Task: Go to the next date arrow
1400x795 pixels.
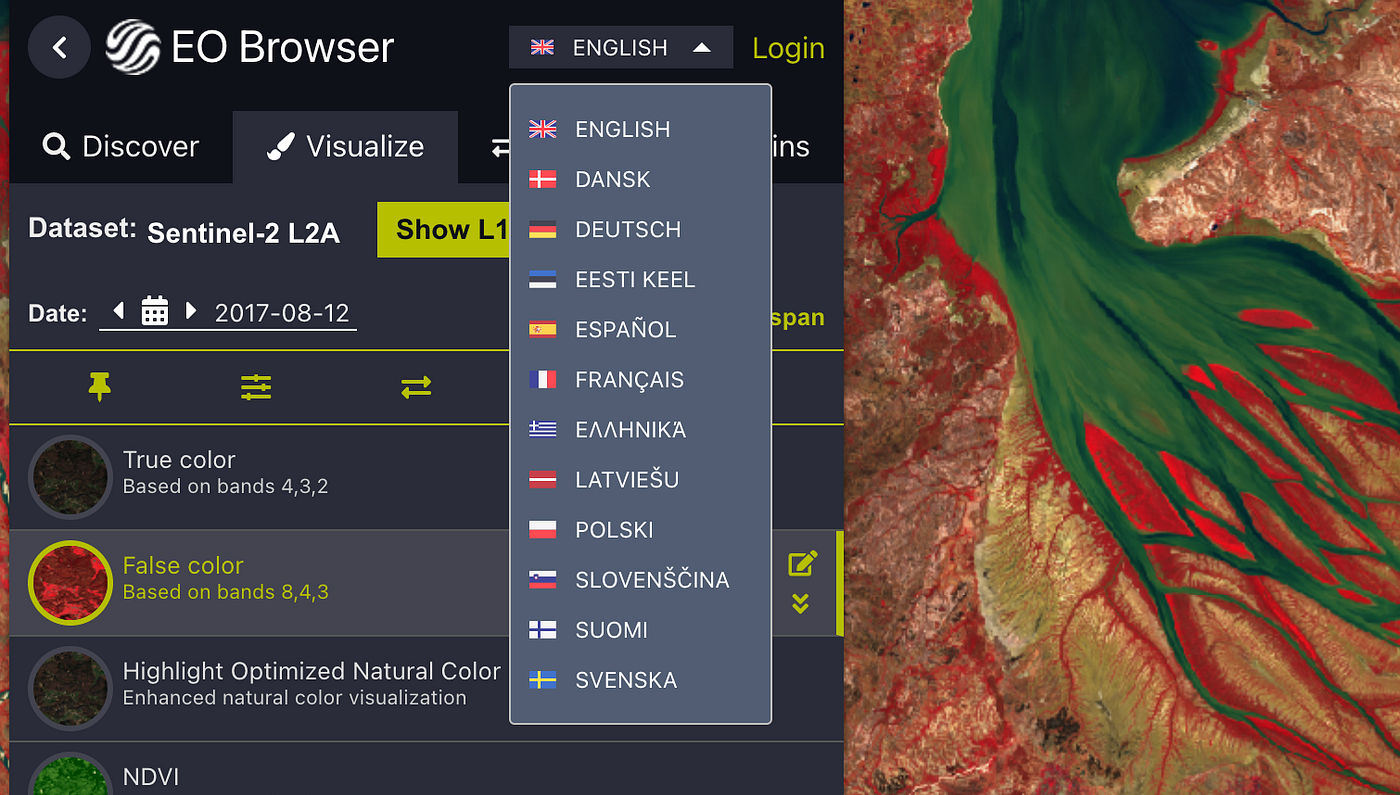Action: point(191,311)
